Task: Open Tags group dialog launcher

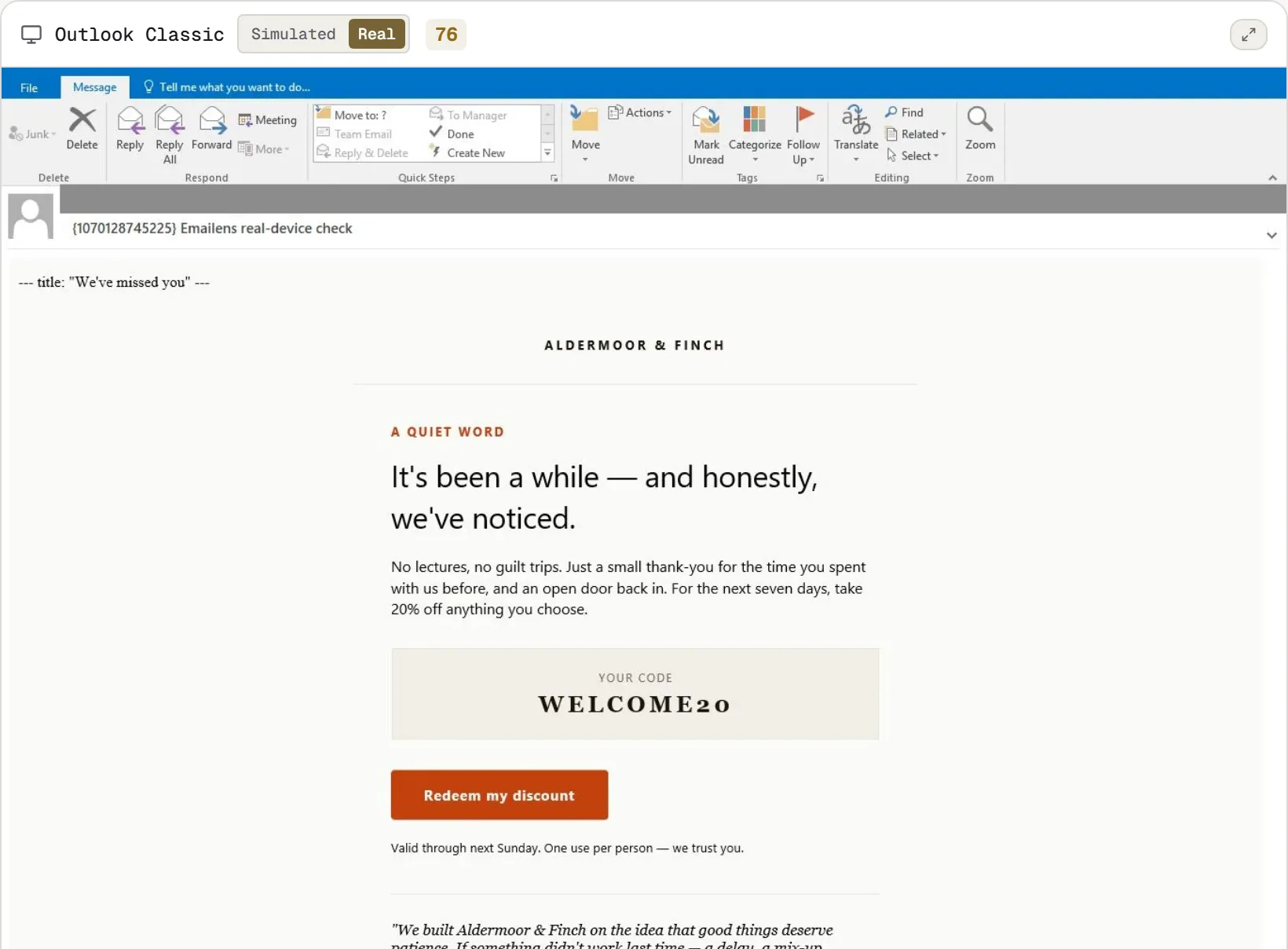Action: click(821, 178)
